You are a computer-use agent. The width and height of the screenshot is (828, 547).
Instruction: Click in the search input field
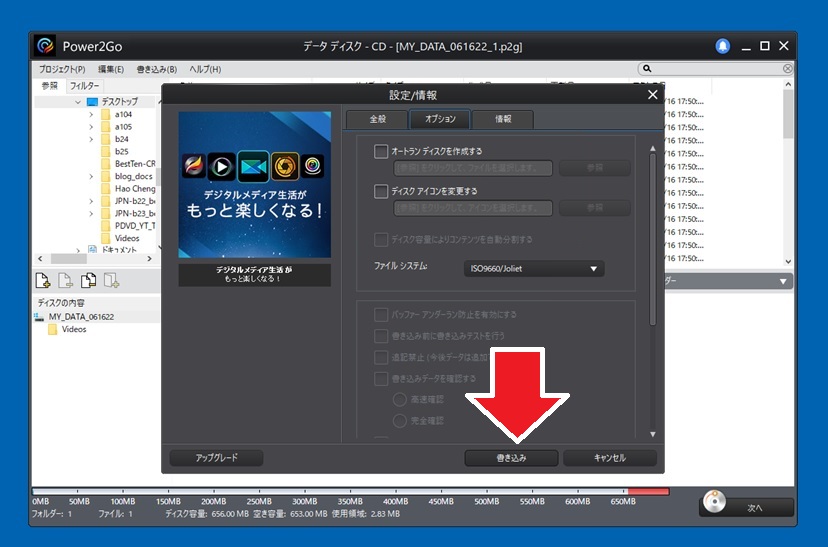[717, 69]
